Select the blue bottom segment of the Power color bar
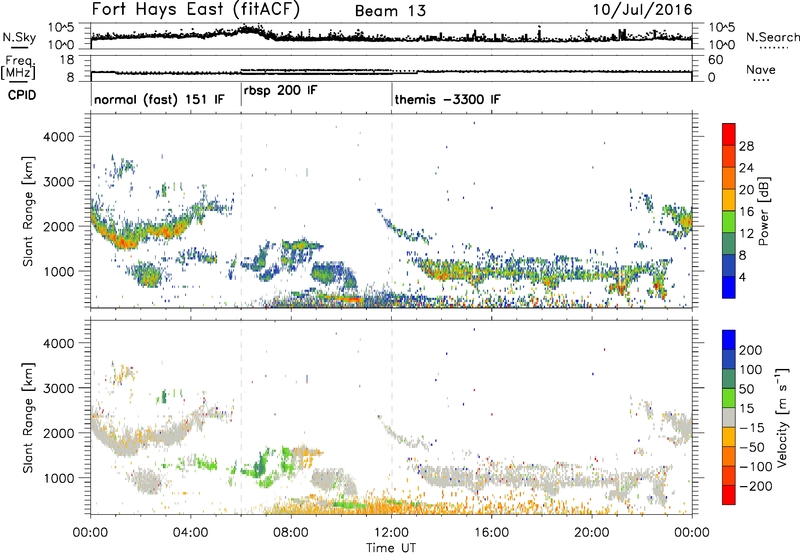Image resolution: width=800 pixels, height=554 pixels. [729, 287]
